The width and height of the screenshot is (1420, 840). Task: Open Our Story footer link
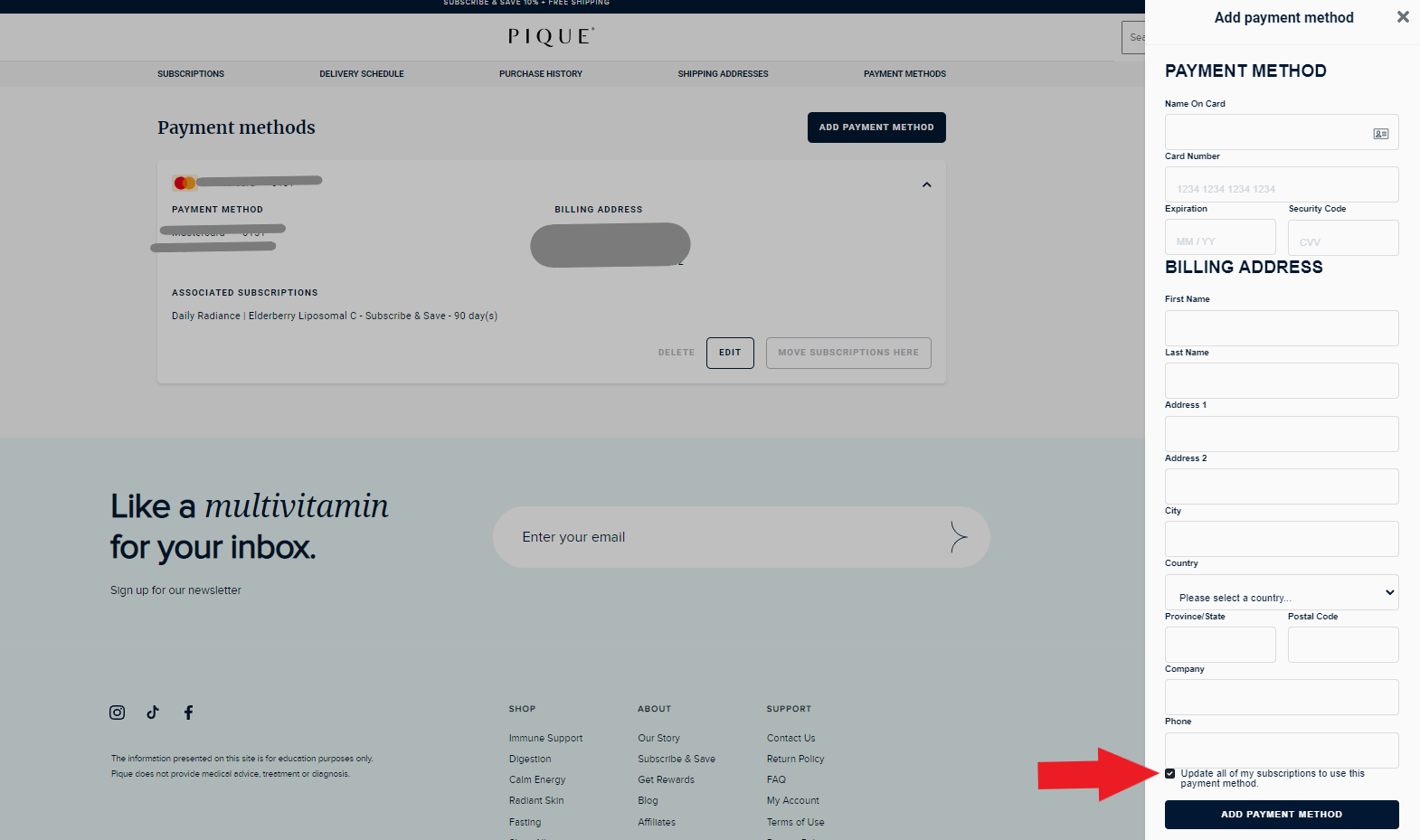pos(658,739)
